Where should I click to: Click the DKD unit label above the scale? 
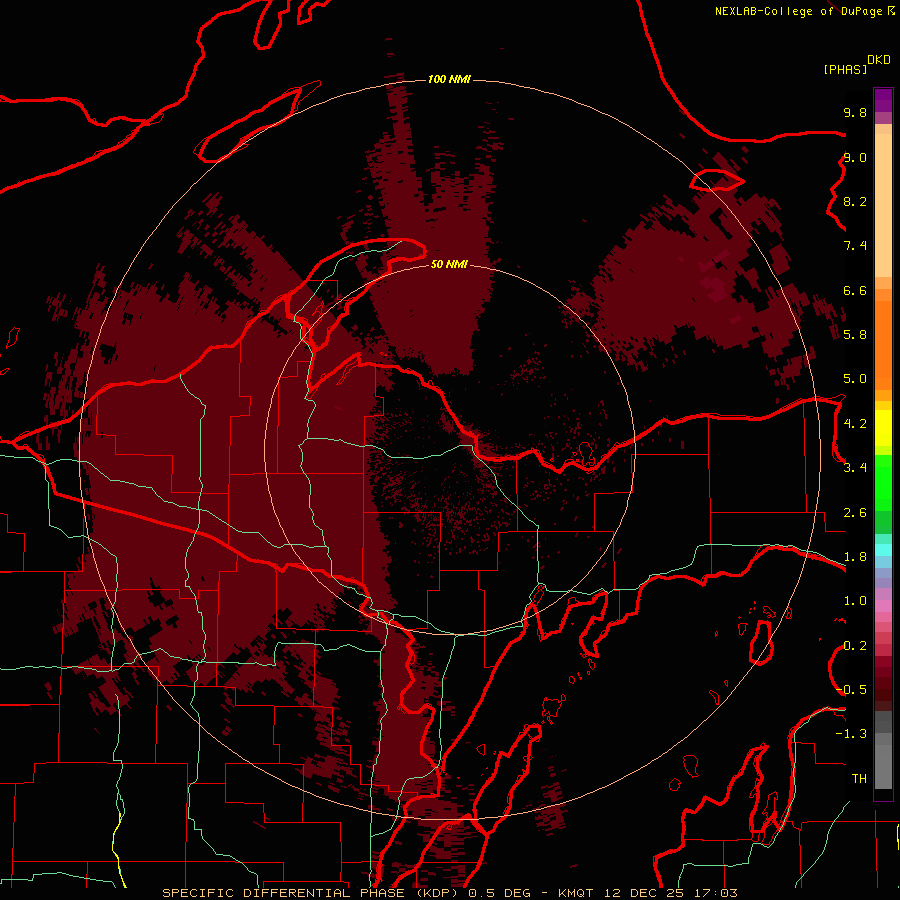coord(879,60)
